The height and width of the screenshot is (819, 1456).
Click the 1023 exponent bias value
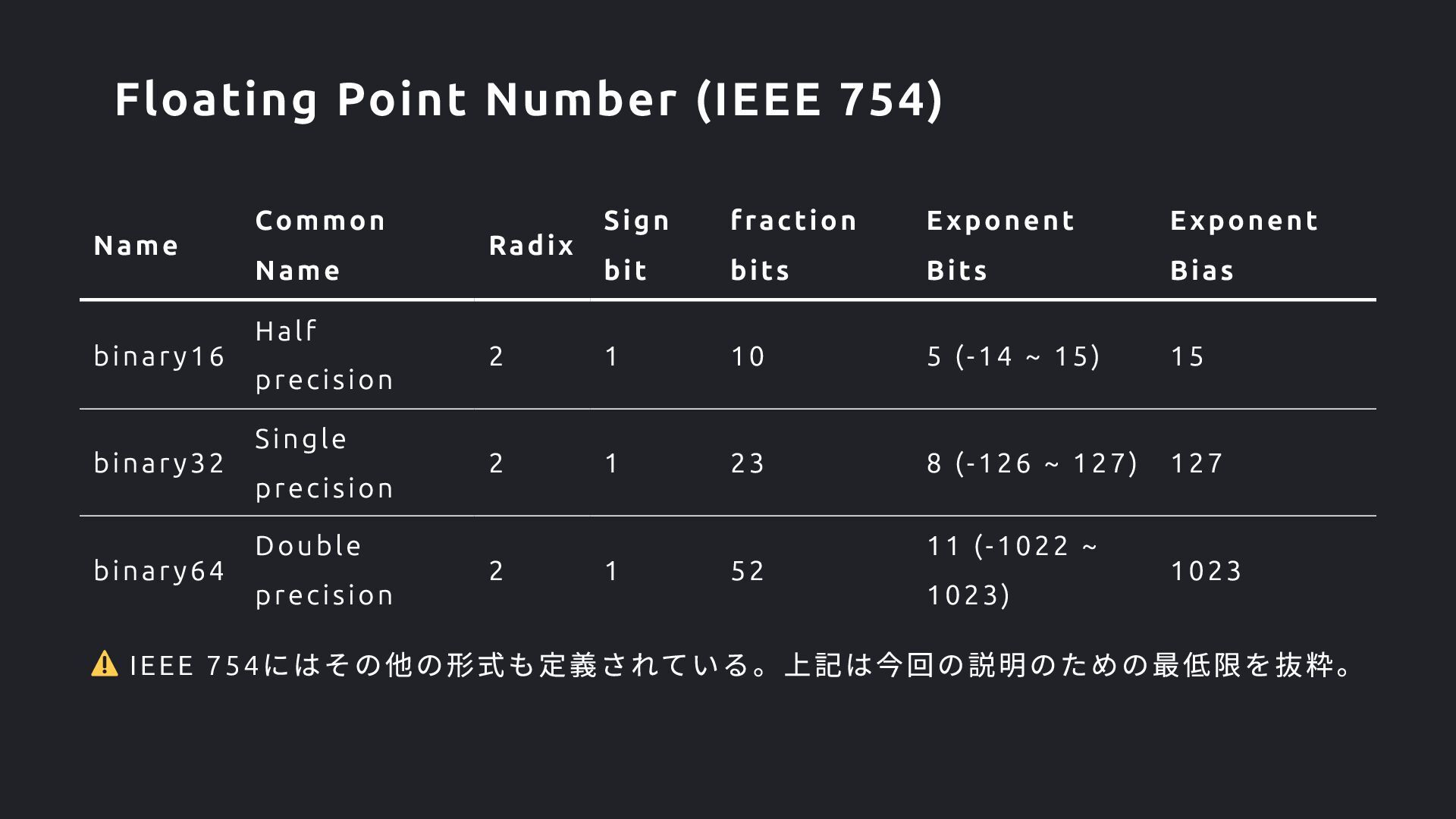(x=1207, y=571)
